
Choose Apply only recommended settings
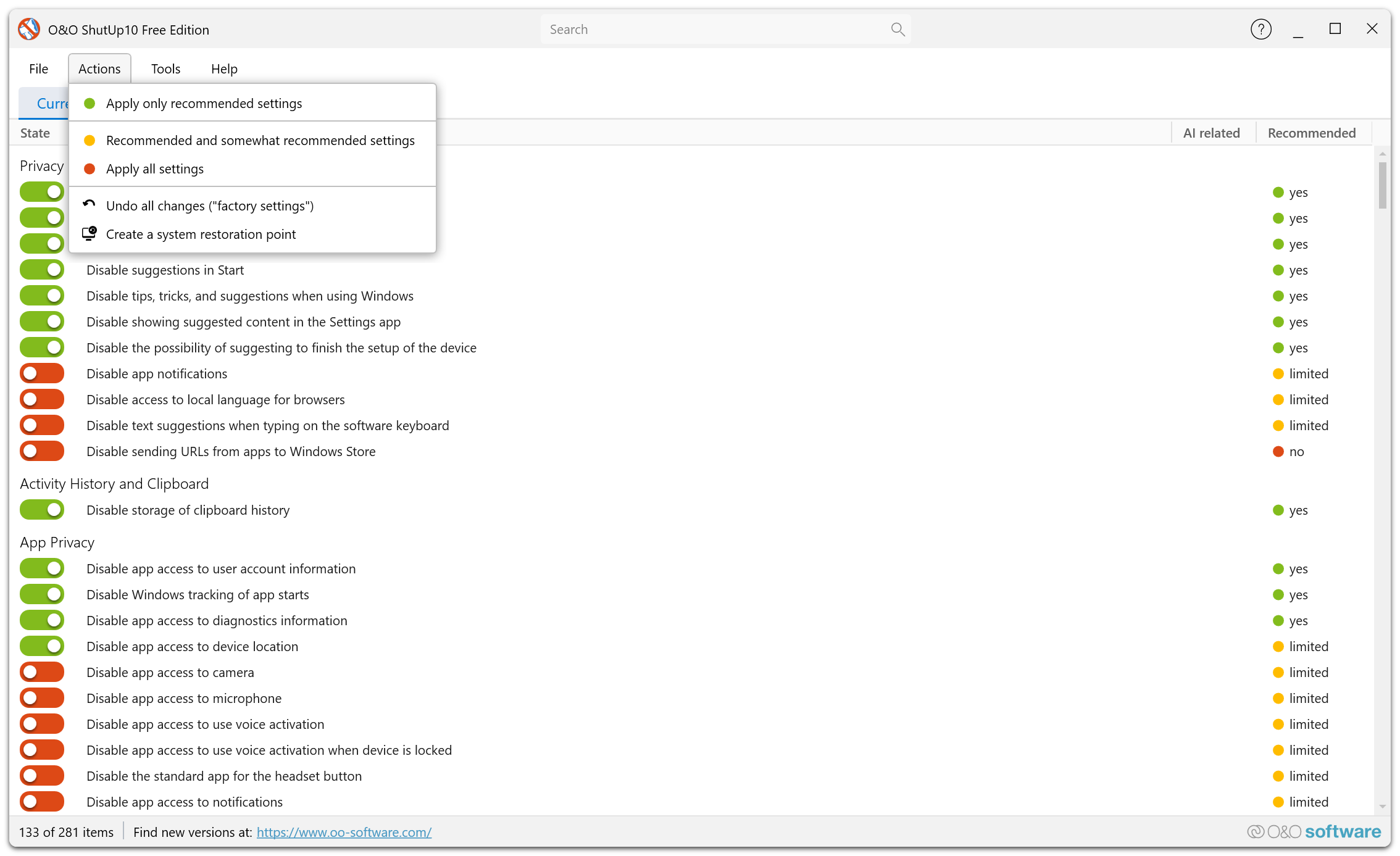252,103
